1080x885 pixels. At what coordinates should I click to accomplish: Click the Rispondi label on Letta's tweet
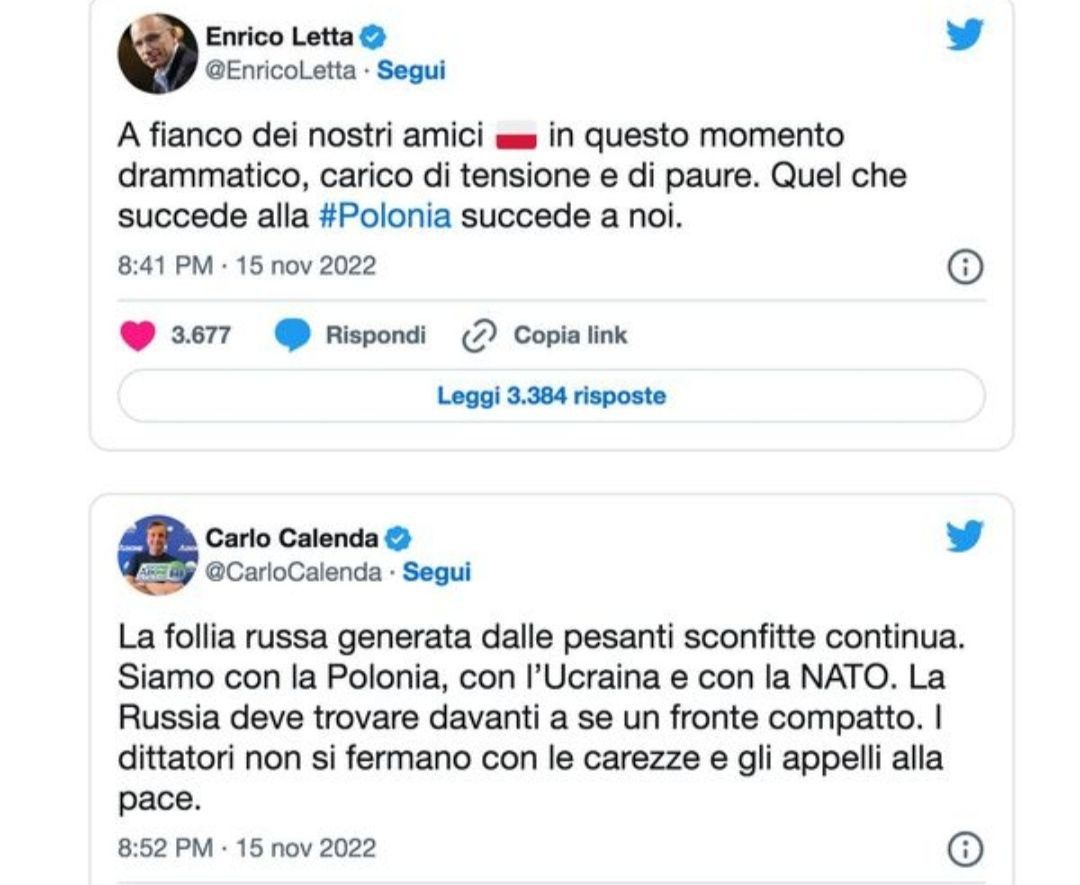[375, 336]
